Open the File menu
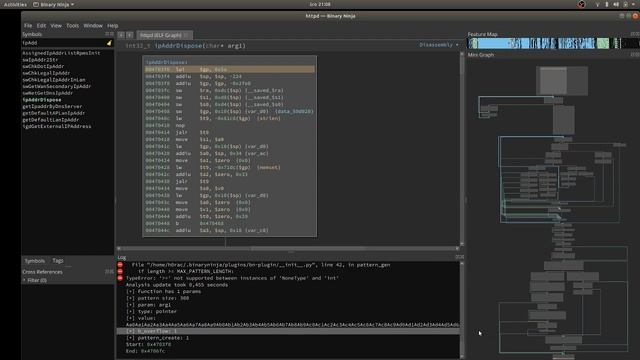 point(28,25)
